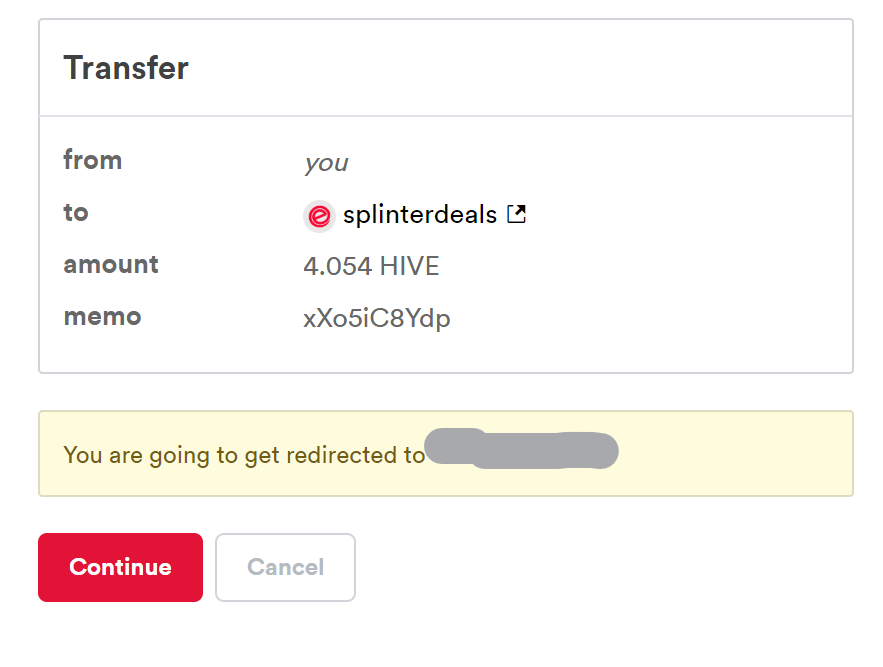Open the splinterdeals account name link

tap(420, 215)
